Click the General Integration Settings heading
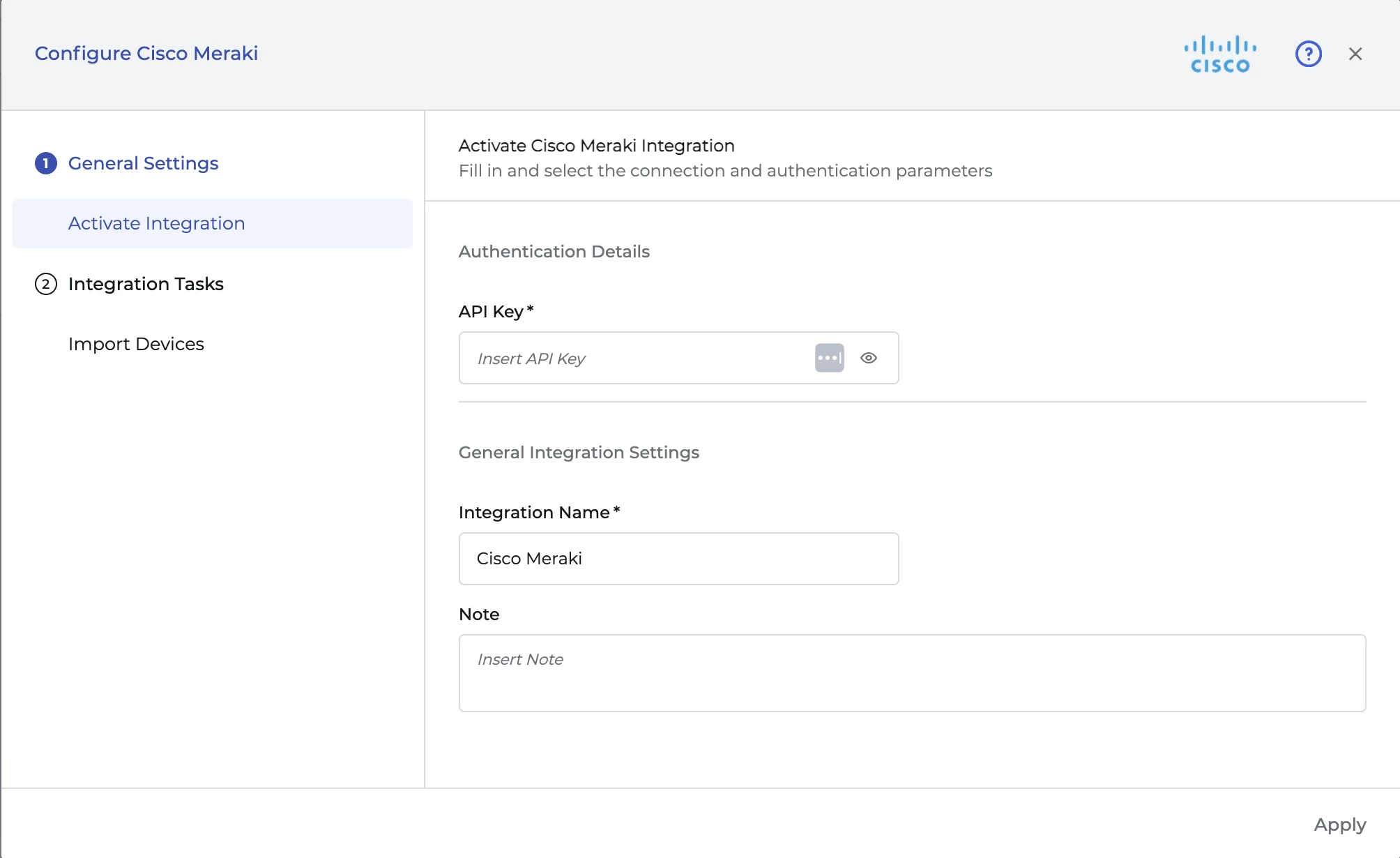Viewport: 1400px width, 858px height. point(578,453)
